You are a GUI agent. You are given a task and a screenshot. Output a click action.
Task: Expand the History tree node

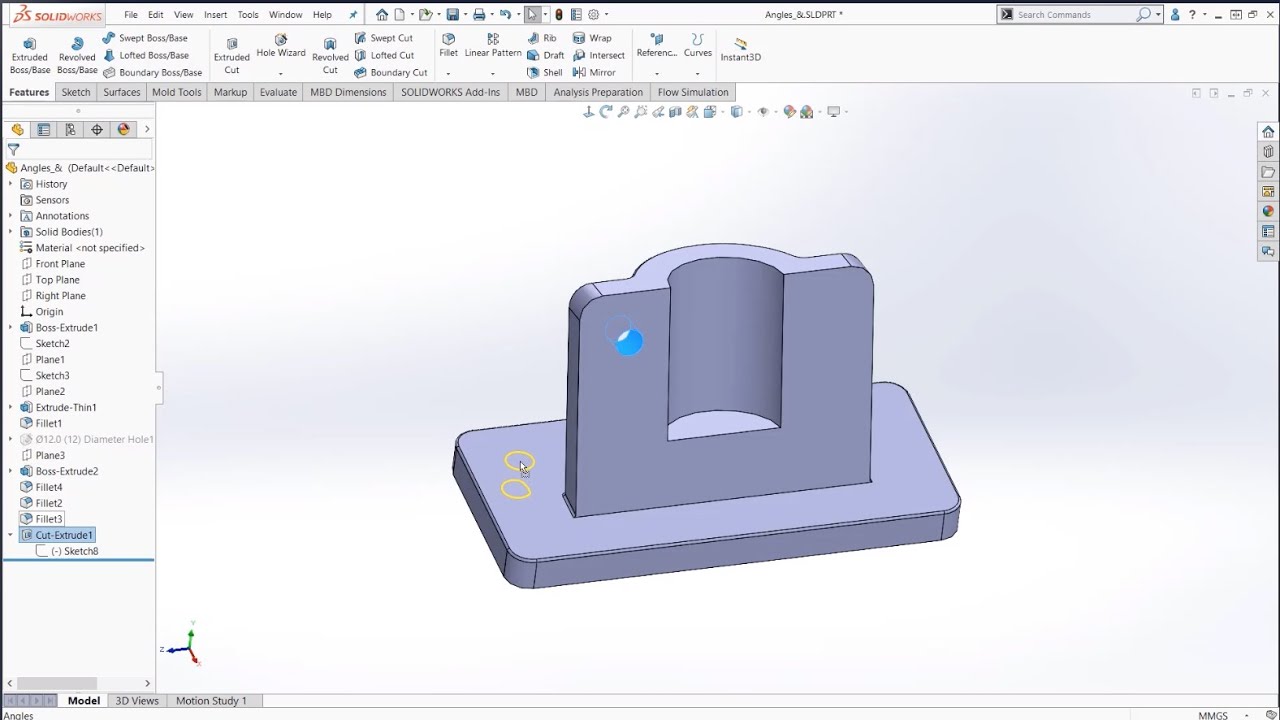[11, 184]
